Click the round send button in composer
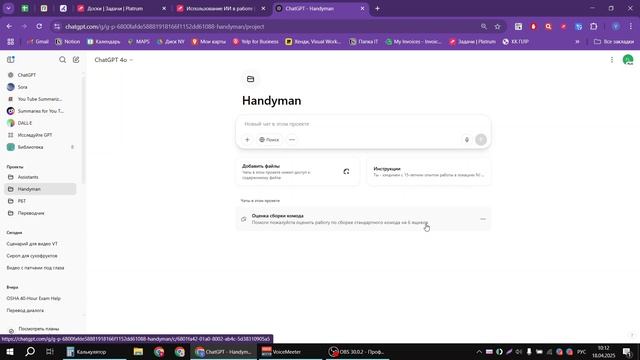Viewport: 640px width, 360px height. [481, 140]
